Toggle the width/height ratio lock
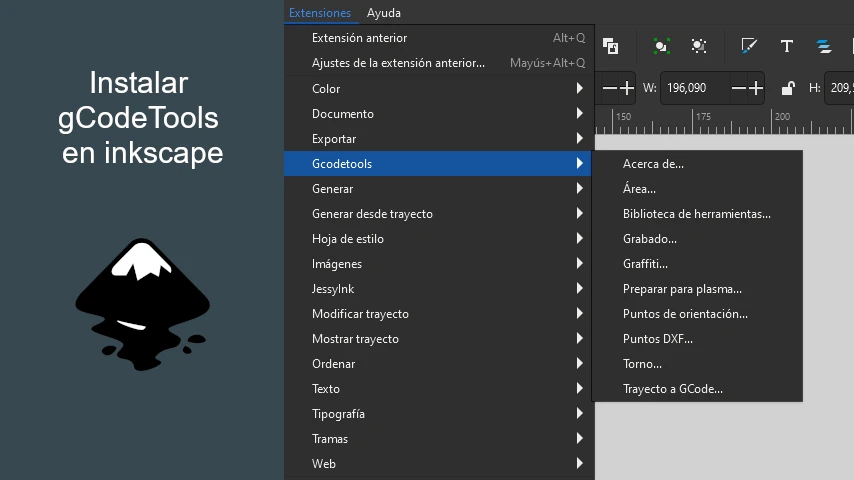Image resolution: width=854 pixels, height=480 pixels. click(788, 88)
